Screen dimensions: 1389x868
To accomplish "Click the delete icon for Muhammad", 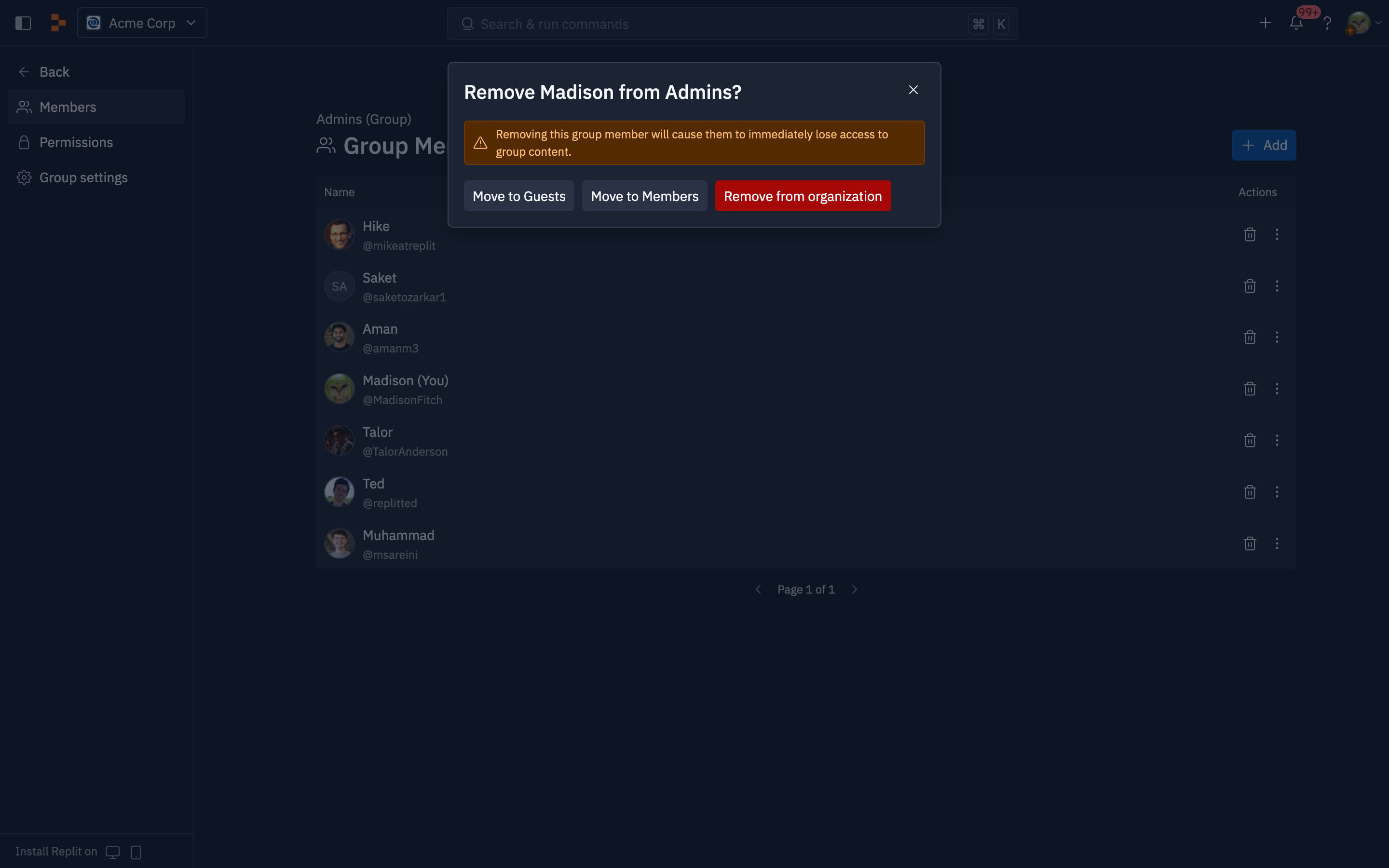I will point(1250,544).
